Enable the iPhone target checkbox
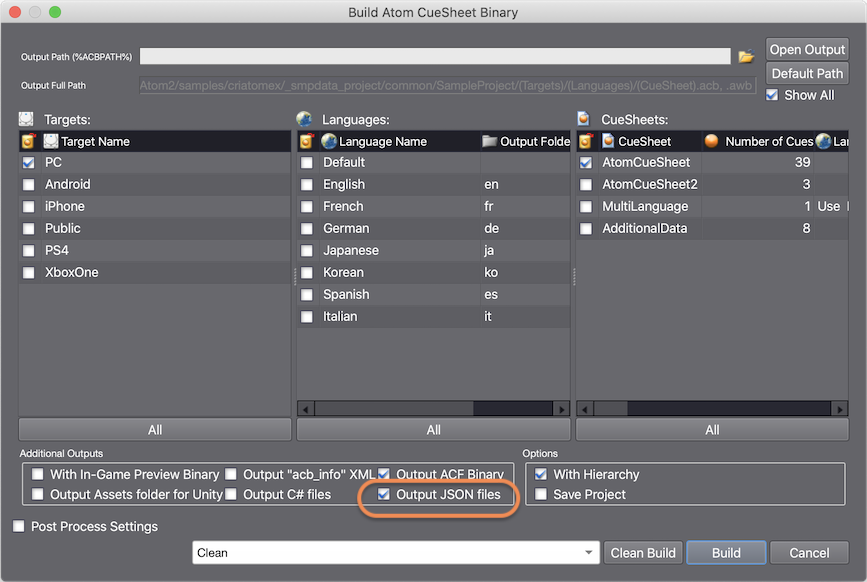Image resolution: width=867 pixels, height=582 pixels. tap(29, 207)
